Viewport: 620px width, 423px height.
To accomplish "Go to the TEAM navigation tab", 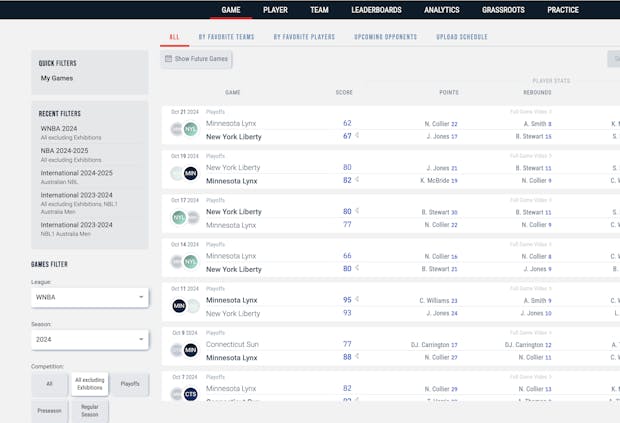I will click(x=319, y=10).
